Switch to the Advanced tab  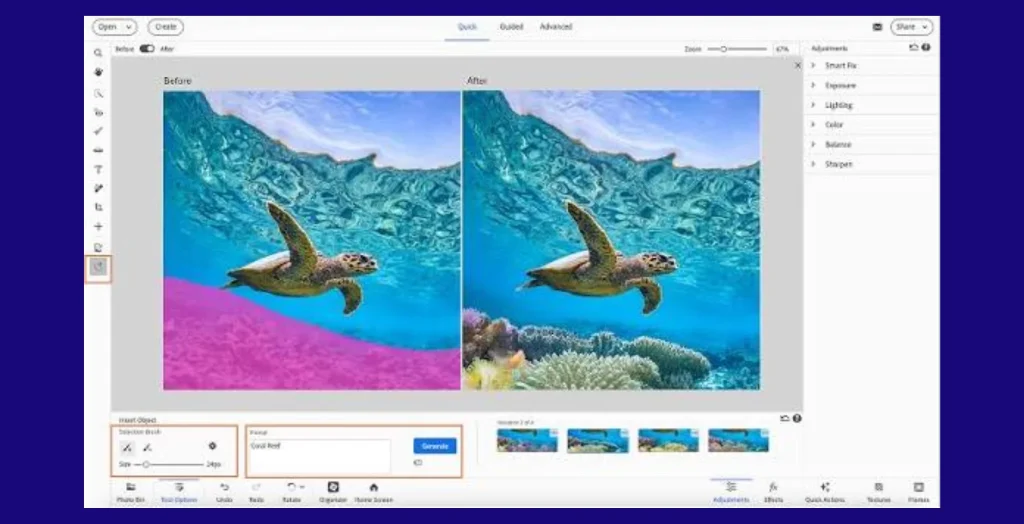point(556,27)
